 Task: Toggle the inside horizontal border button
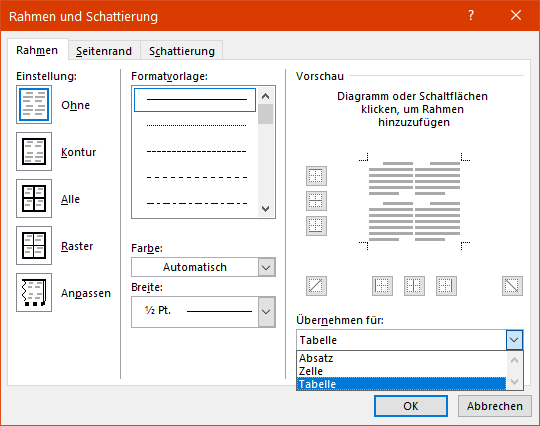[x=316, y=201]
